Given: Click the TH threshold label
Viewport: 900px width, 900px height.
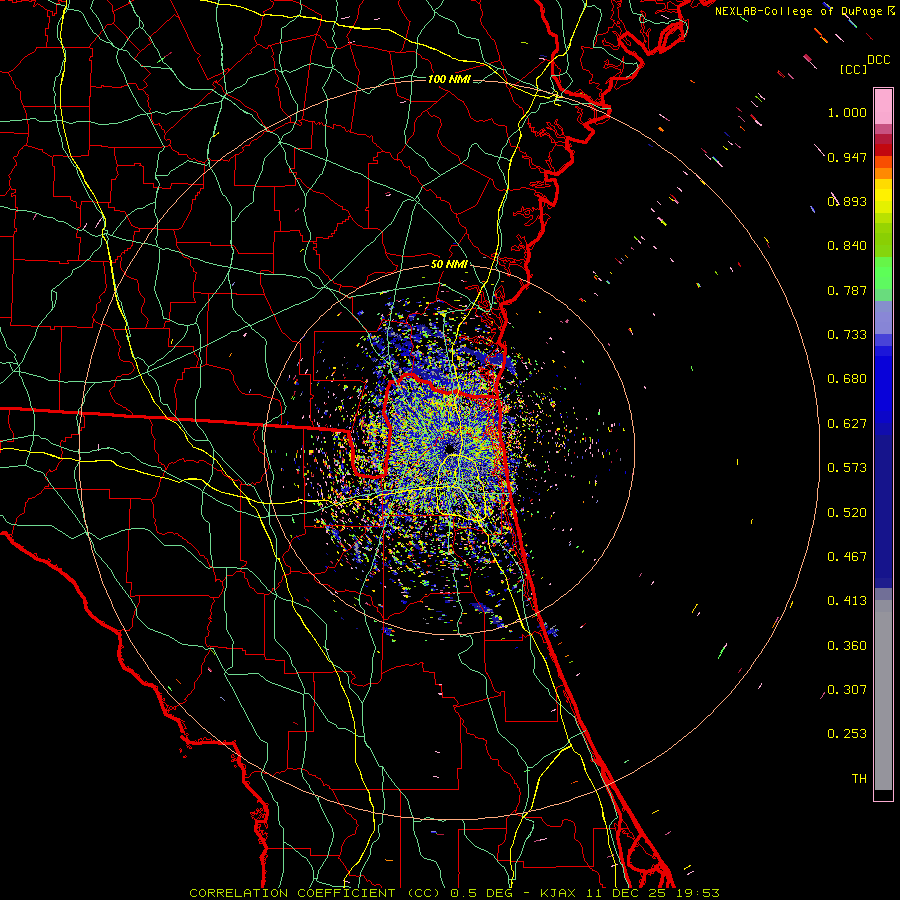Looking at the screenshot, I should tap(859, 779).
